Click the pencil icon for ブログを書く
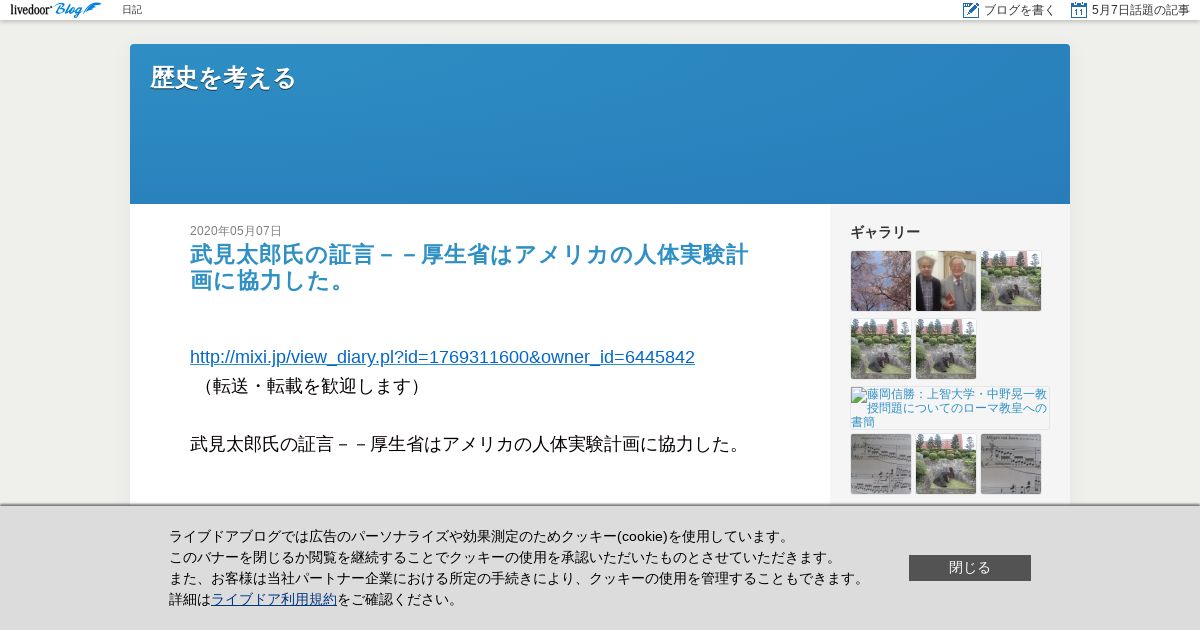This screenshot has height=630, width=1200. pyautogui.click(x=971, y=10)
